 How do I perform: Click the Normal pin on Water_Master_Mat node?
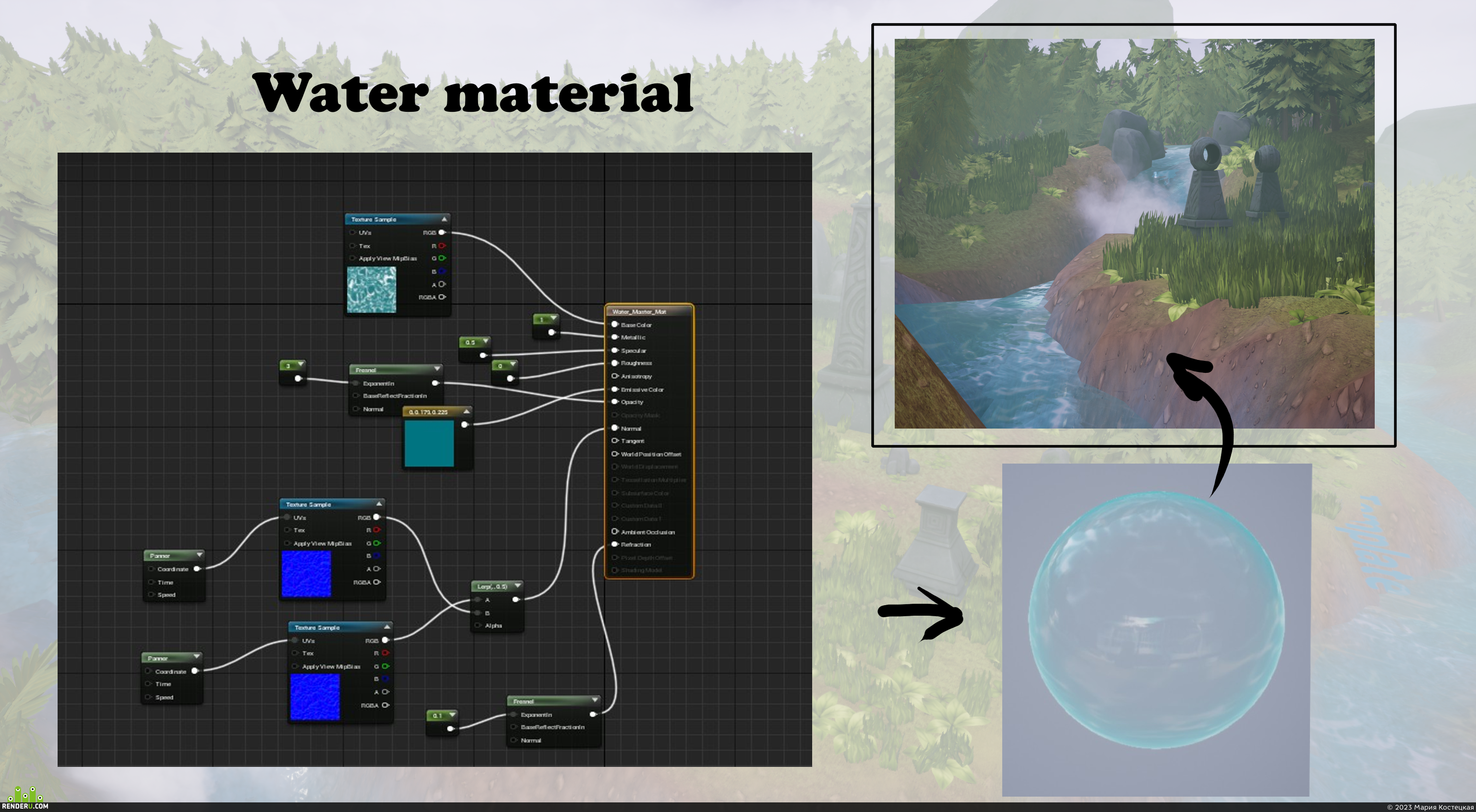point(614,428)
